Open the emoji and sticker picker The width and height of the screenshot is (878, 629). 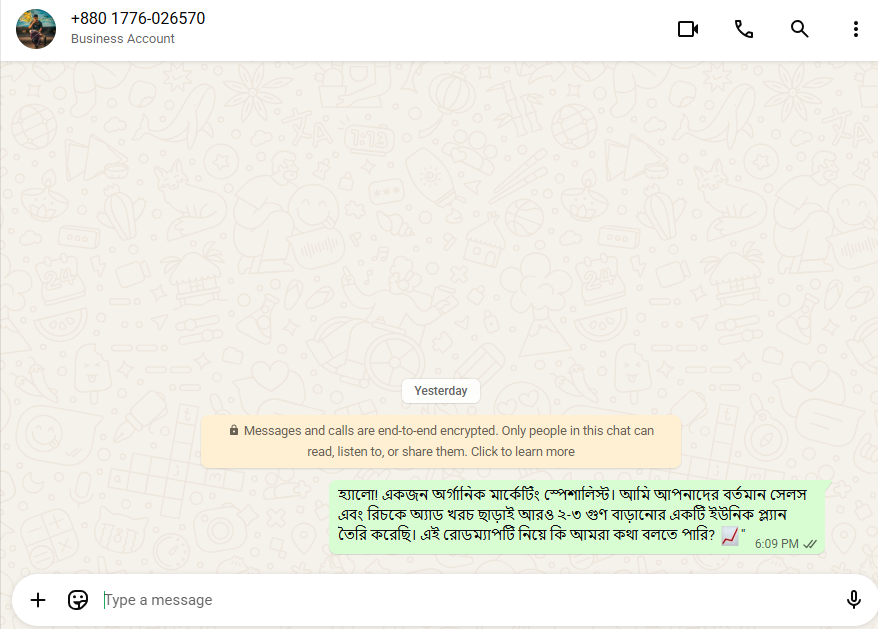78,600
